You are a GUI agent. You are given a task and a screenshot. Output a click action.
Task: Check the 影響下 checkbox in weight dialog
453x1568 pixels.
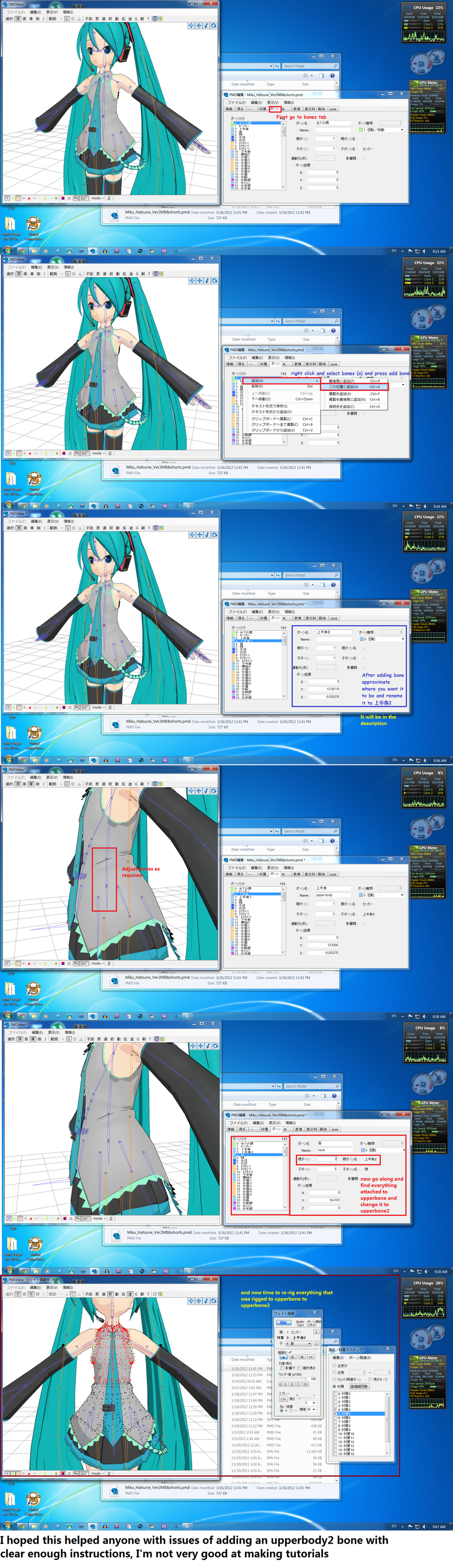click(x=283, y=1368)
